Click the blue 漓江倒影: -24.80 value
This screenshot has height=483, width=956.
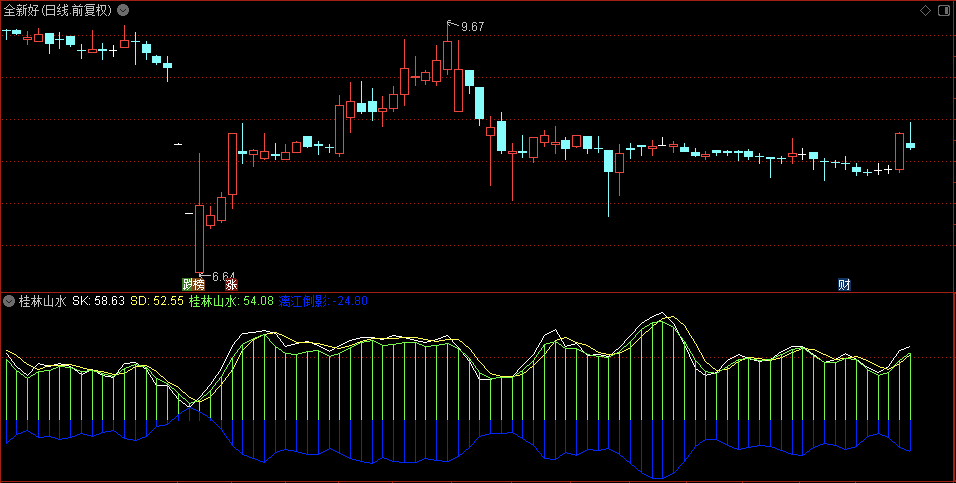point(323,301)
